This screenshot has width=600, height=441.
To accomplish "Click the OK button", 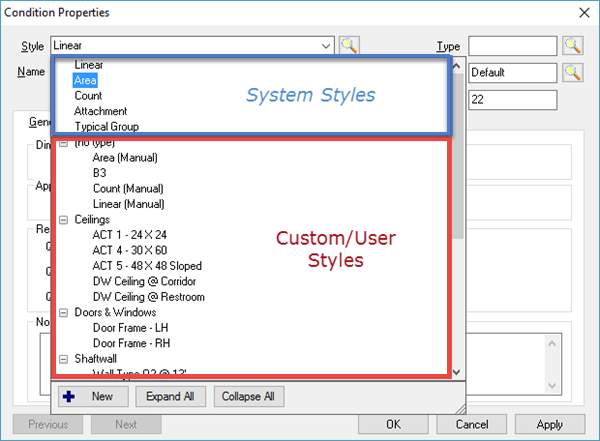I will coord(393,424).
